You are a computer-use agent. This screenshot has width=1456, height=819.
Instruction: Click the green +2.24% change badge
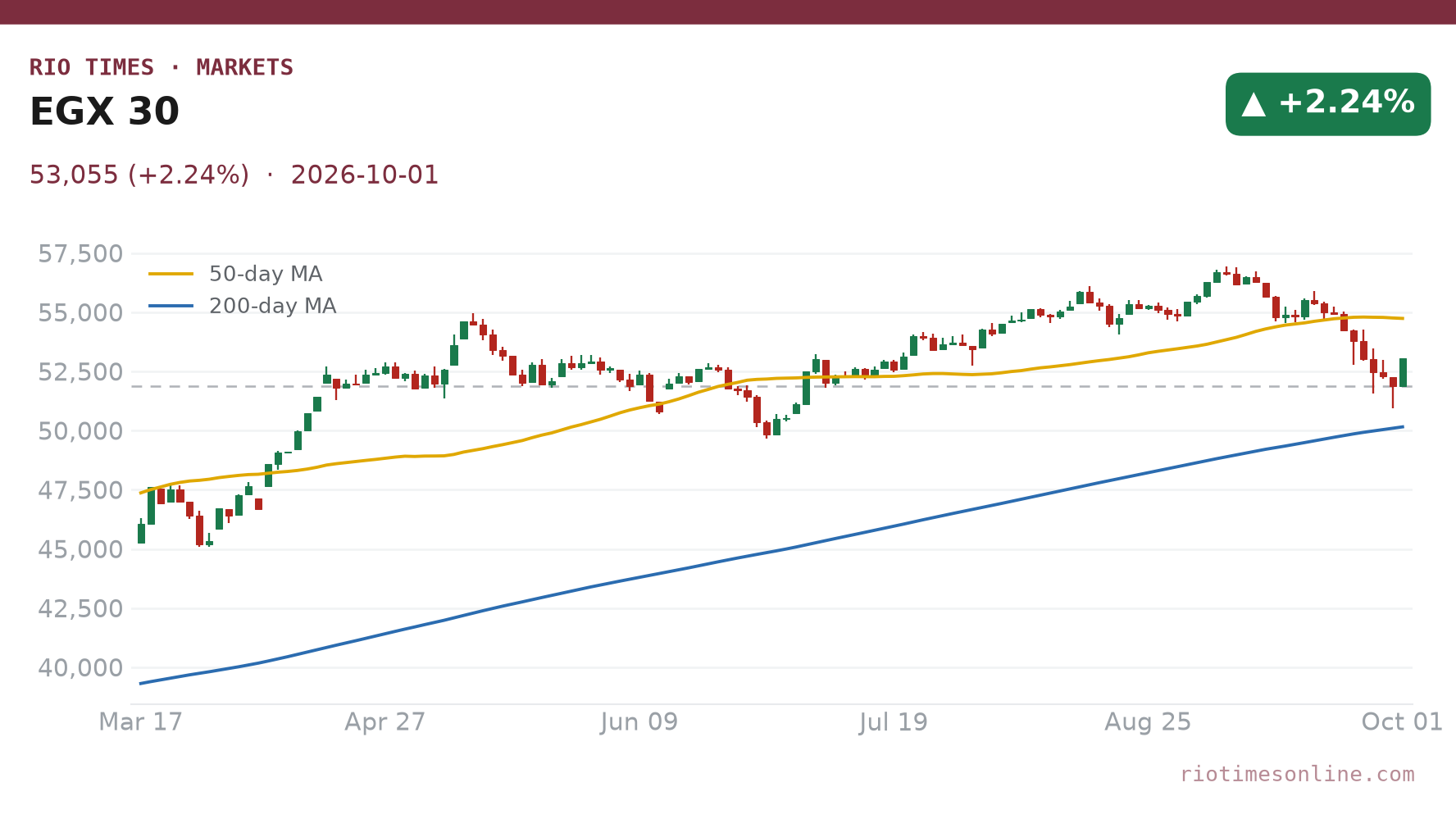[x=1328, y=104]
